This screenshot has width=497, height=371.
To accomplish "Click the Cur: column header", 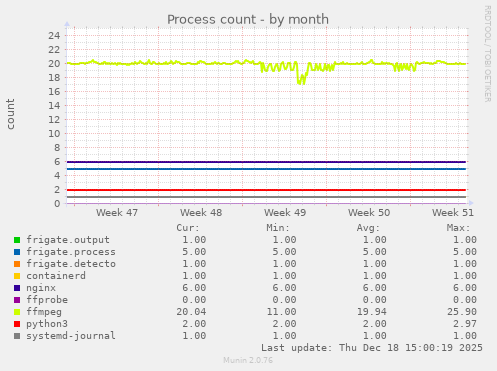I will pos(188,228).
